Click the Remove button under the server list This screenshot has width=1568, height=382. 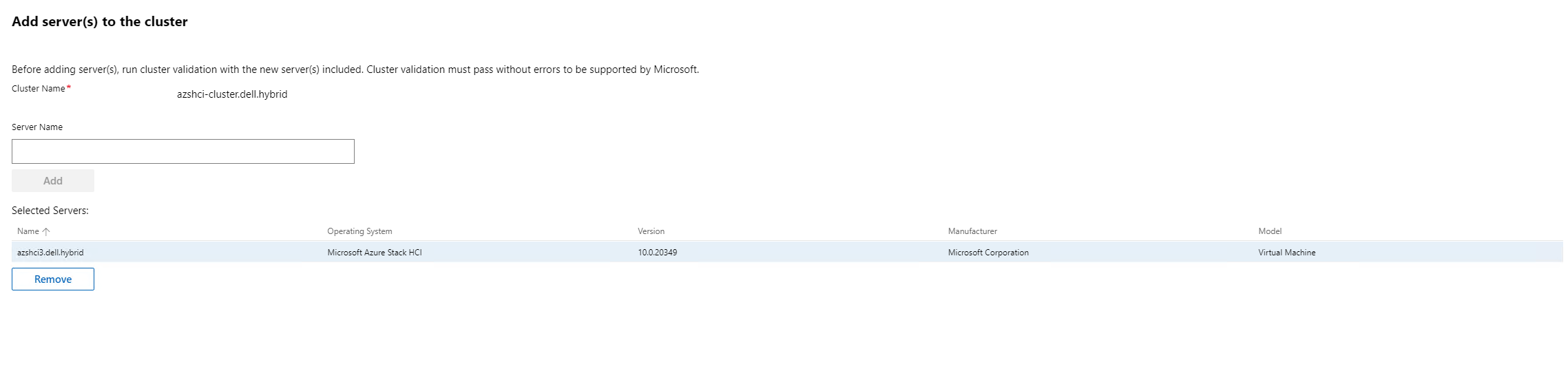(x=53, y=279)
